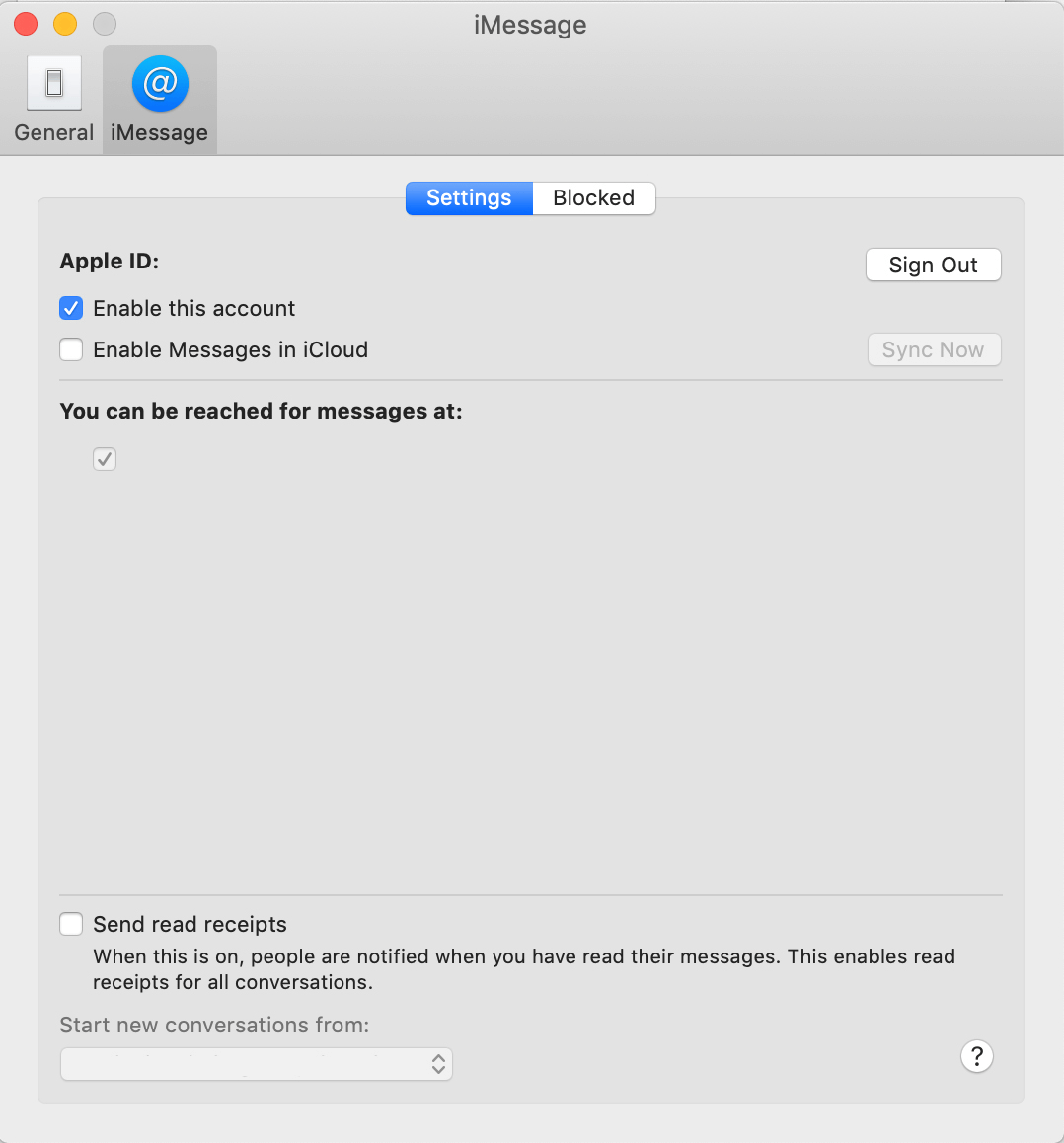Select the iMessage @ icon pane
Screen dimensions: 1064x1143
point(160,101)
